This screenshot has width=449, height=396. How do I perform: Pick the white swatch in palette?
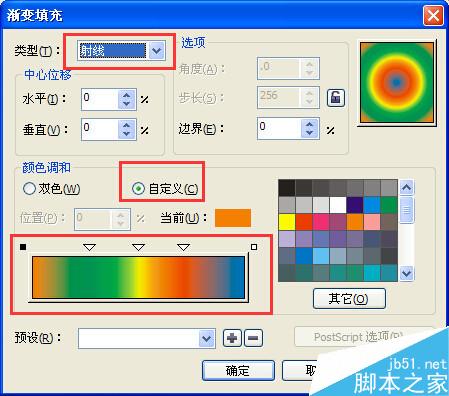pos(338,205)
